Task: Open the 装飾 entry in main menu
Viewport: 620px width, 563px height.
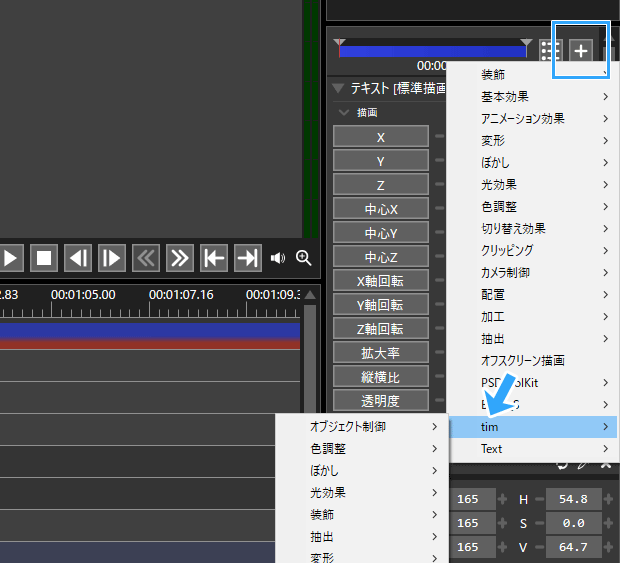Action: coord(533,74)
